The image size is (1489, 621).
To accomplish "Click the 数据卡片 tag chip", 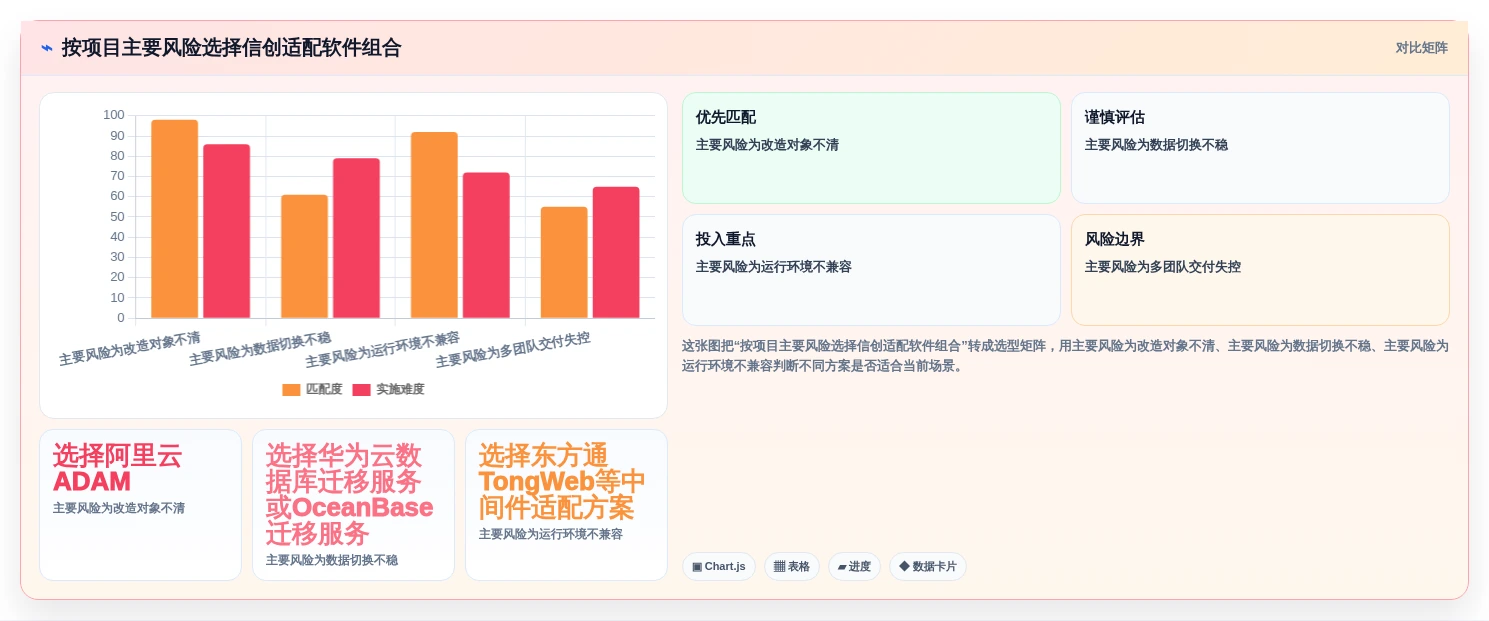I will coord(928,566).
